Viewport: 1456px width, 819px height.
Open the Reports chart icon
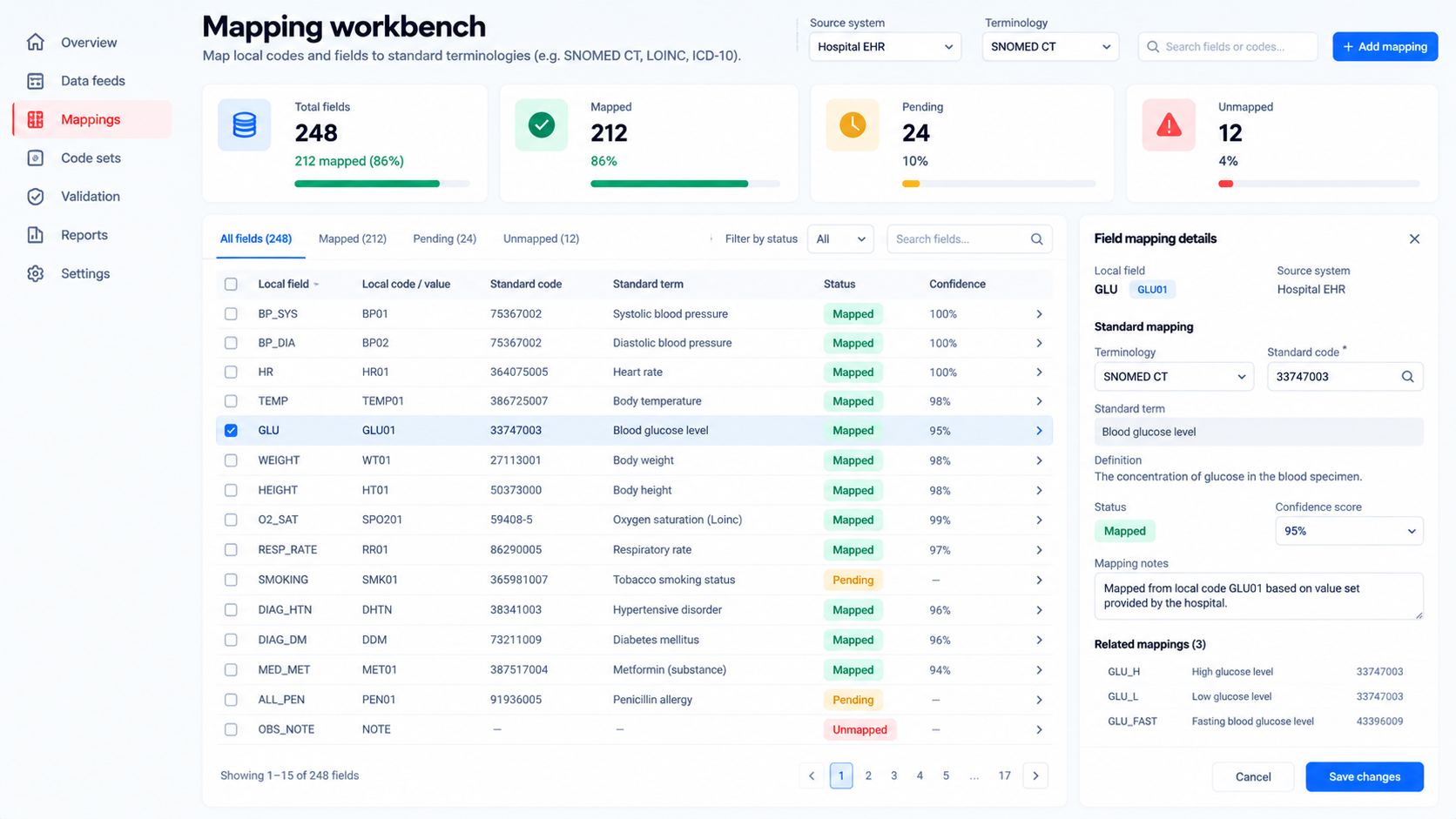pyautogui.click(x=36, y=235)
